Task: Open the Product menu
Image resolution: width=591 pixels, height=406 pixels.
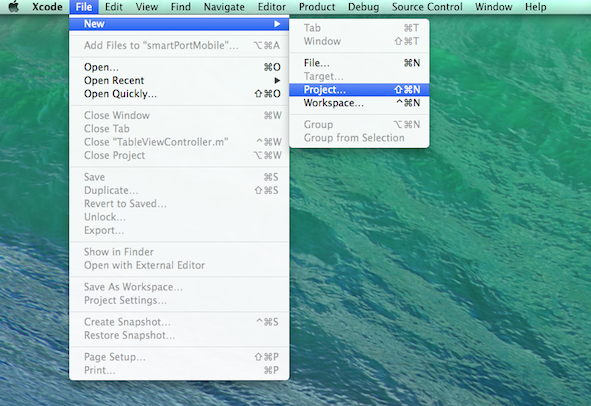Action: [317, 7]
